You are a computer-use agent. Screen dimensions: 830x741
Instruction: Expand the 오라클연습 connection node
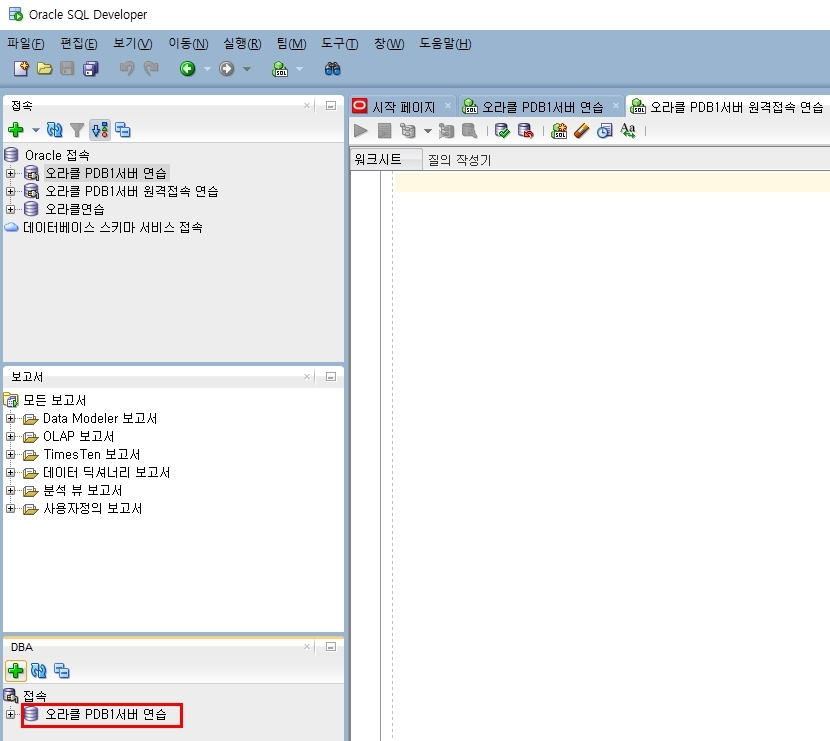pyautogui.click(x=11, y=209)
